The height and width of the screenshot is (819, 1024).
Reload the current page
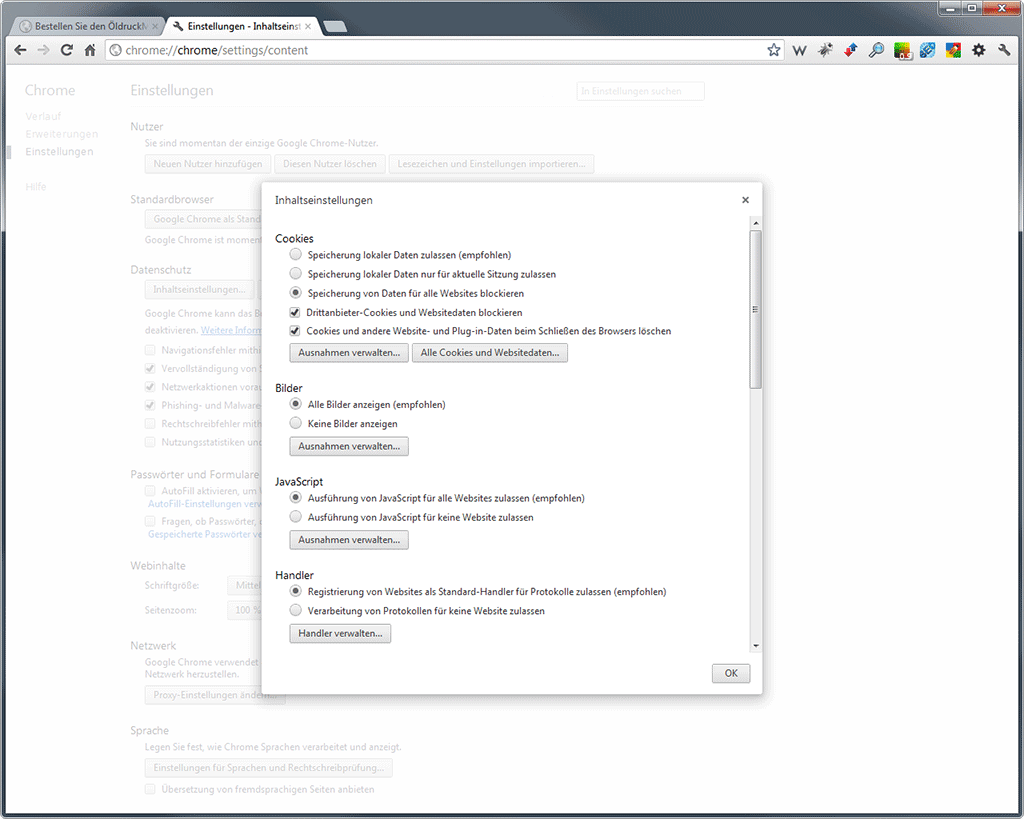[x=67, y=50]
